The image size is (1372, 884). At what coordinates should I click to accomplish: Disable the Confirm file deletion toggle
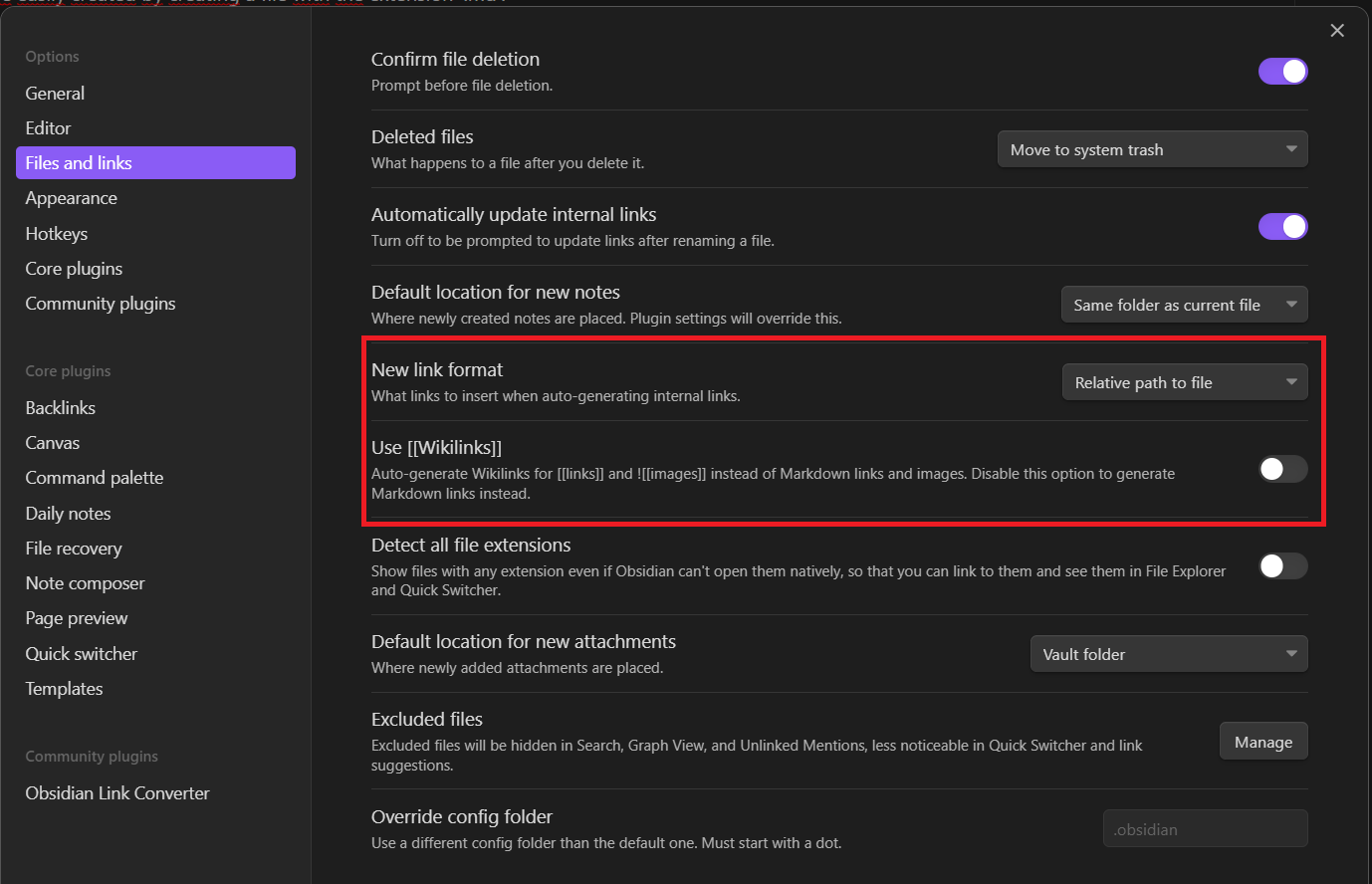point(1282,72)
